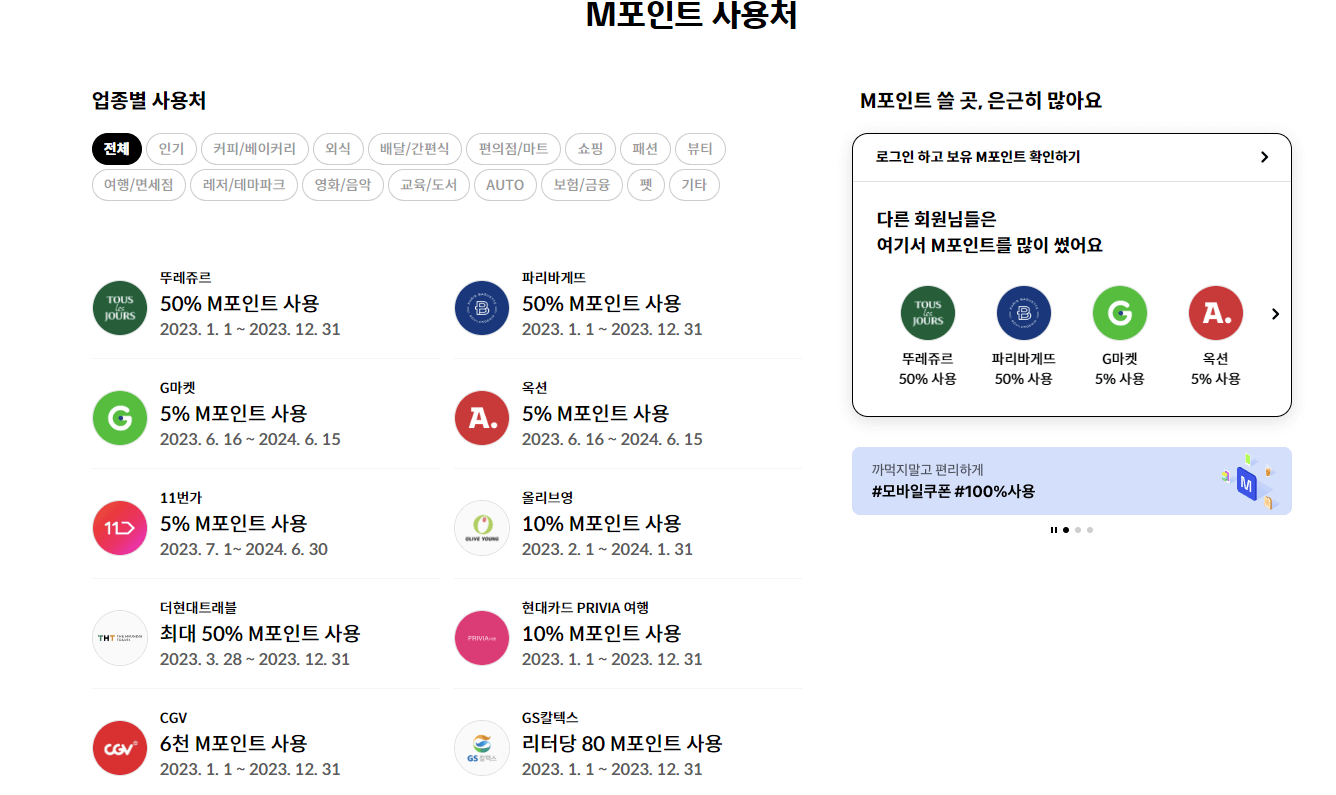Filter by 뷰티 category
Image resolution: width=1336 pixels, height=795 pixels.
[700, 149]
